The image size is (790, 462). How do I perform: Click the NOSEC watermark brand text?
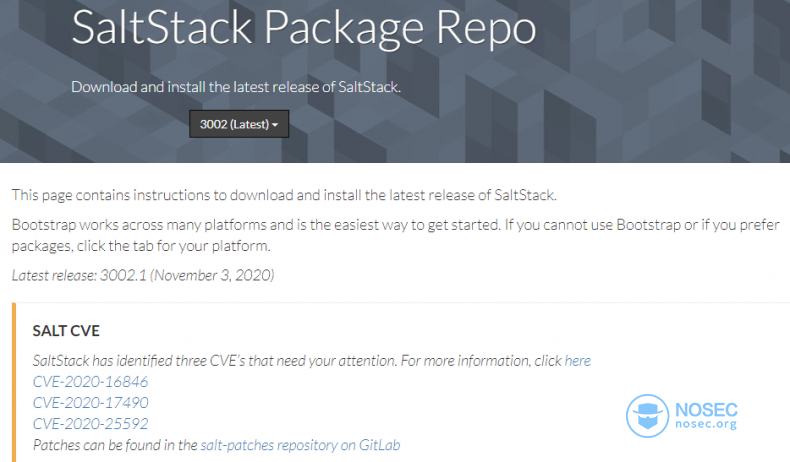point(706,409)
